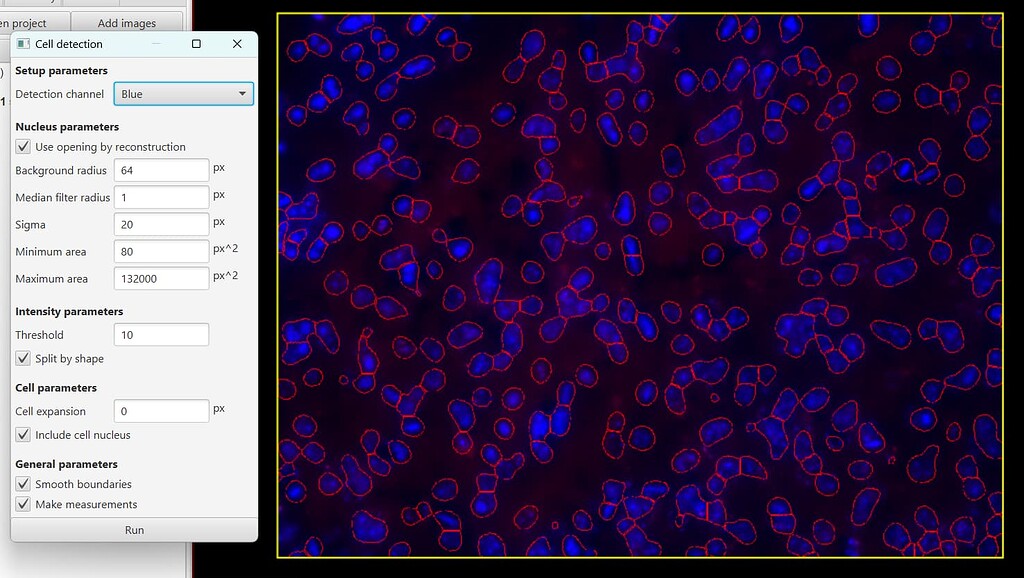Run the cell detection
This screenshot has width=1024, height=578.
(x=134, y=529)
